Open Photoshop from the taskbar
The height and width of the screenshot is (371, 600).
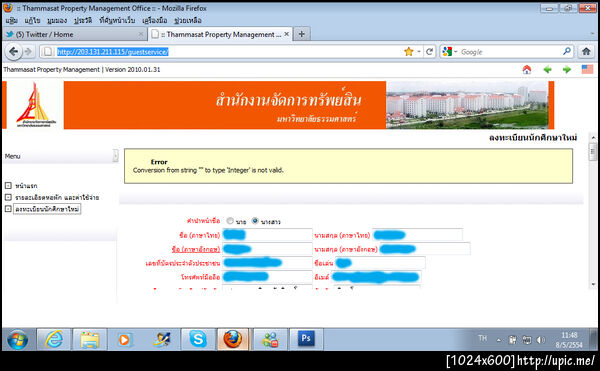[x=306, y=339]
